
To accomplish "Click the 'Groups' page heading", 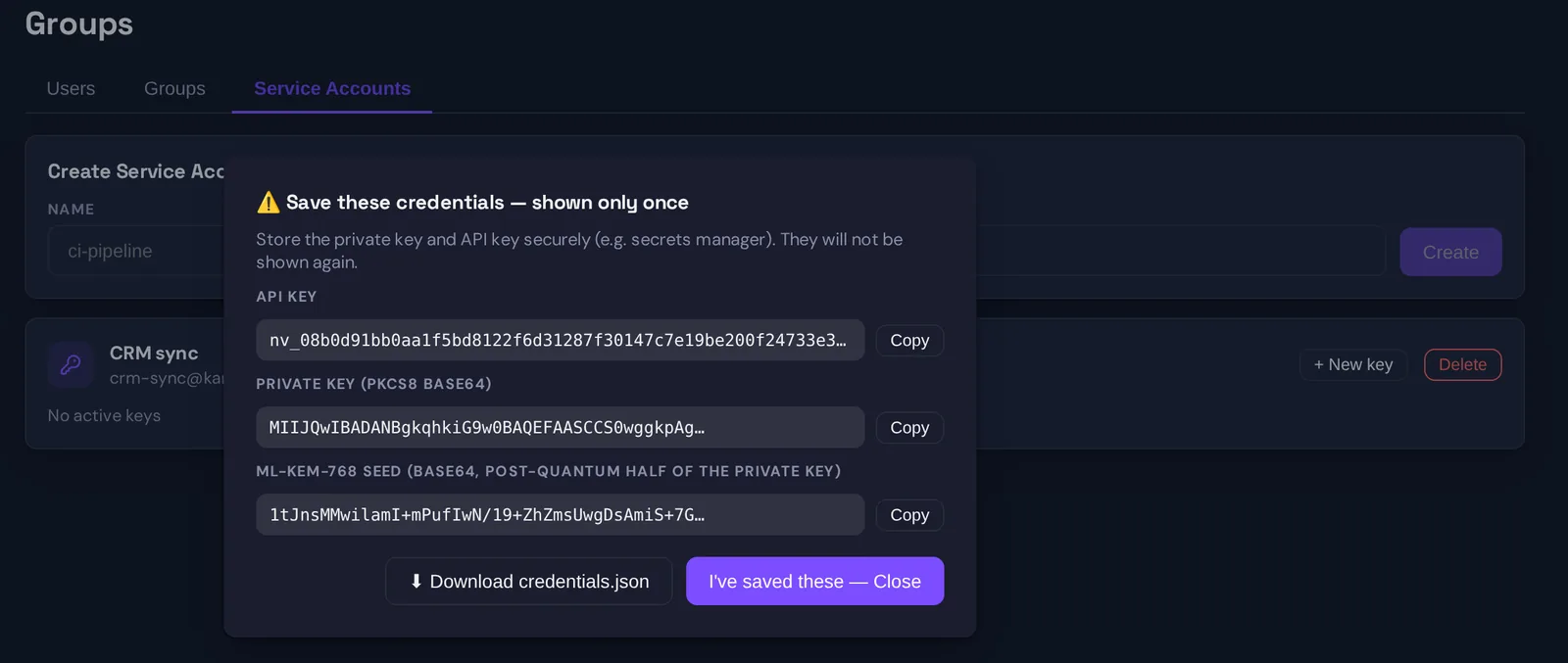I will tap(78, 24).
